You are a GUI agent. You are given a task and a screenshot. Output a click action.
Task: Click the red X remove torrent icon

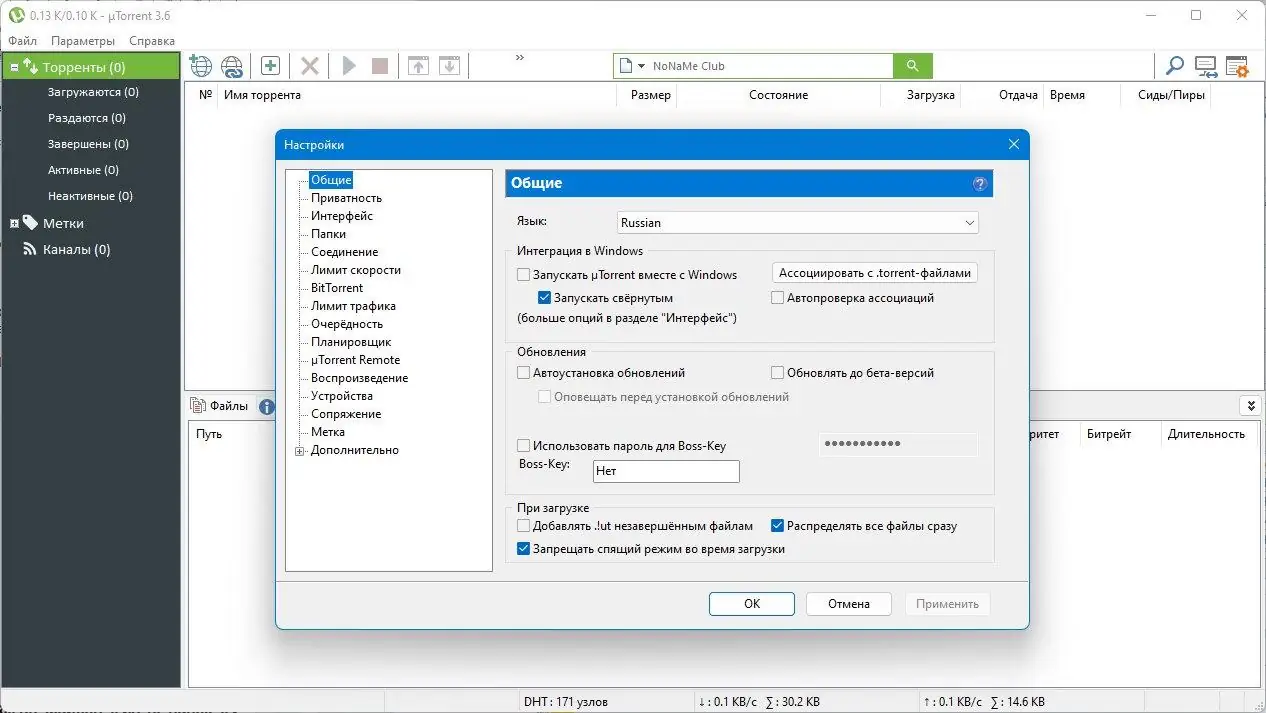(309, 65)
